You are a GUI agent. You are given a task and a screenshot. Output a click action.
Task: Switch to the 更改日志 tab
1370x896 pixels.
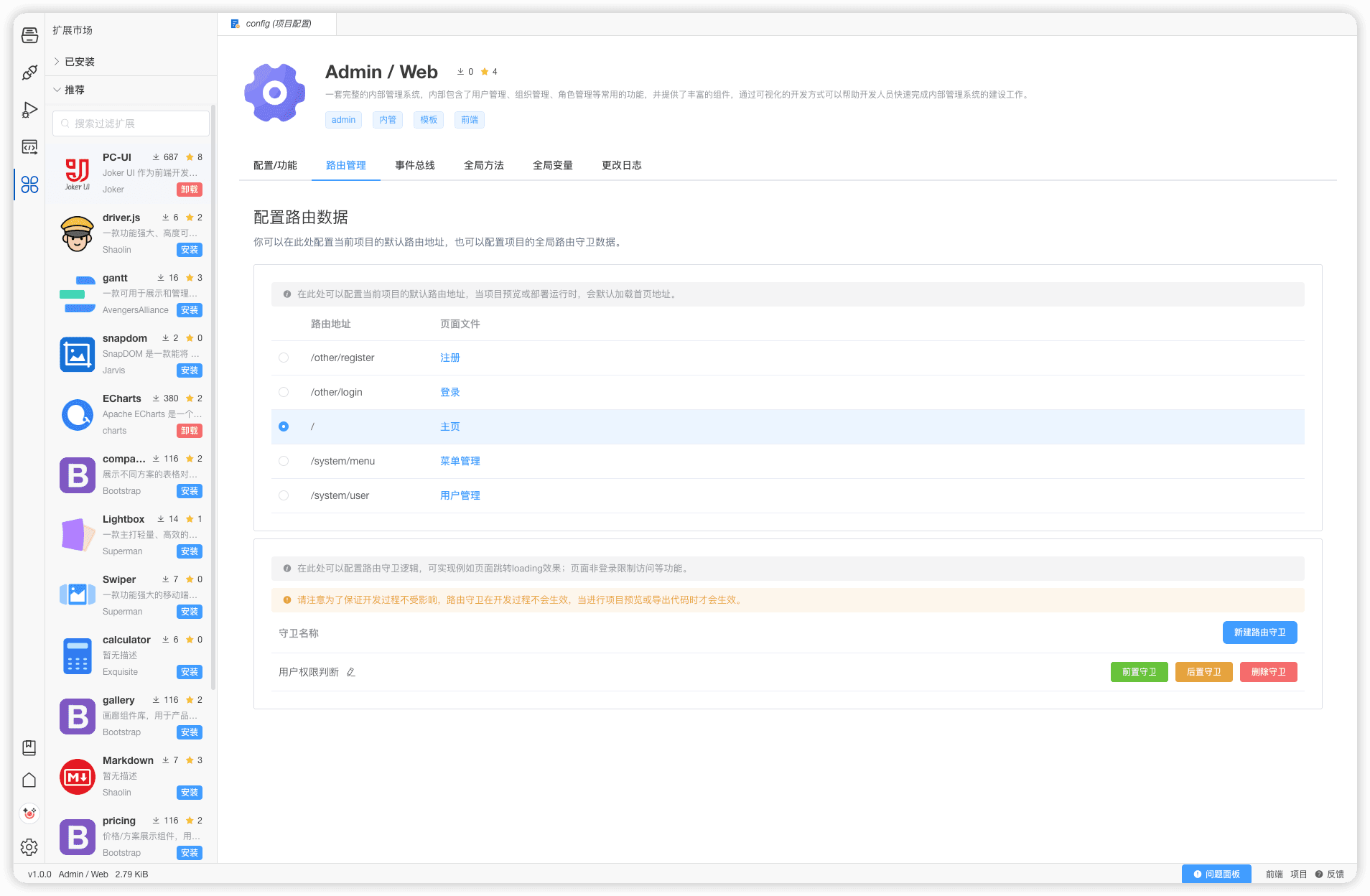point(622,165)
